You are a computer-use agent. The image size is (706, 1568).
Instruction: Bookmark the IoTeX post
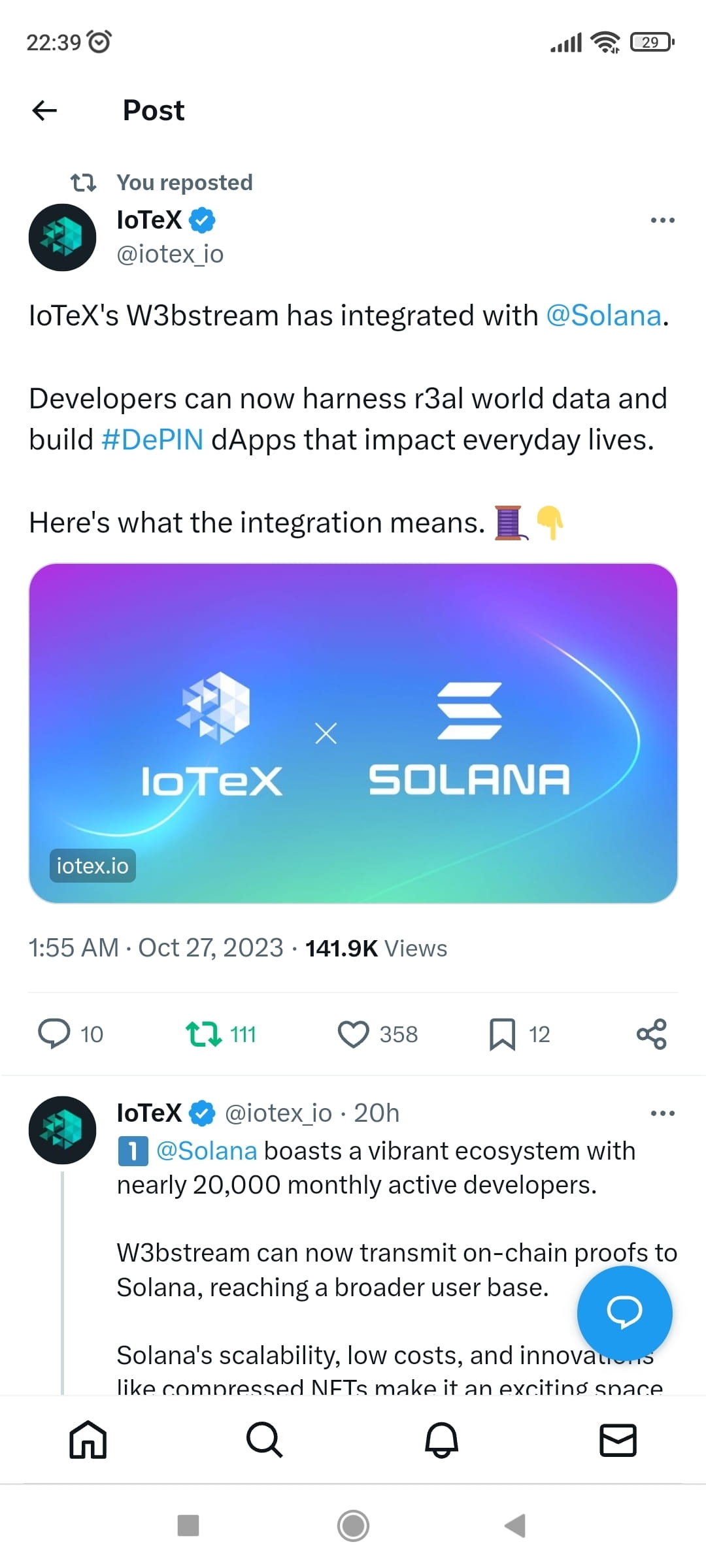[x=502, y=1034]
